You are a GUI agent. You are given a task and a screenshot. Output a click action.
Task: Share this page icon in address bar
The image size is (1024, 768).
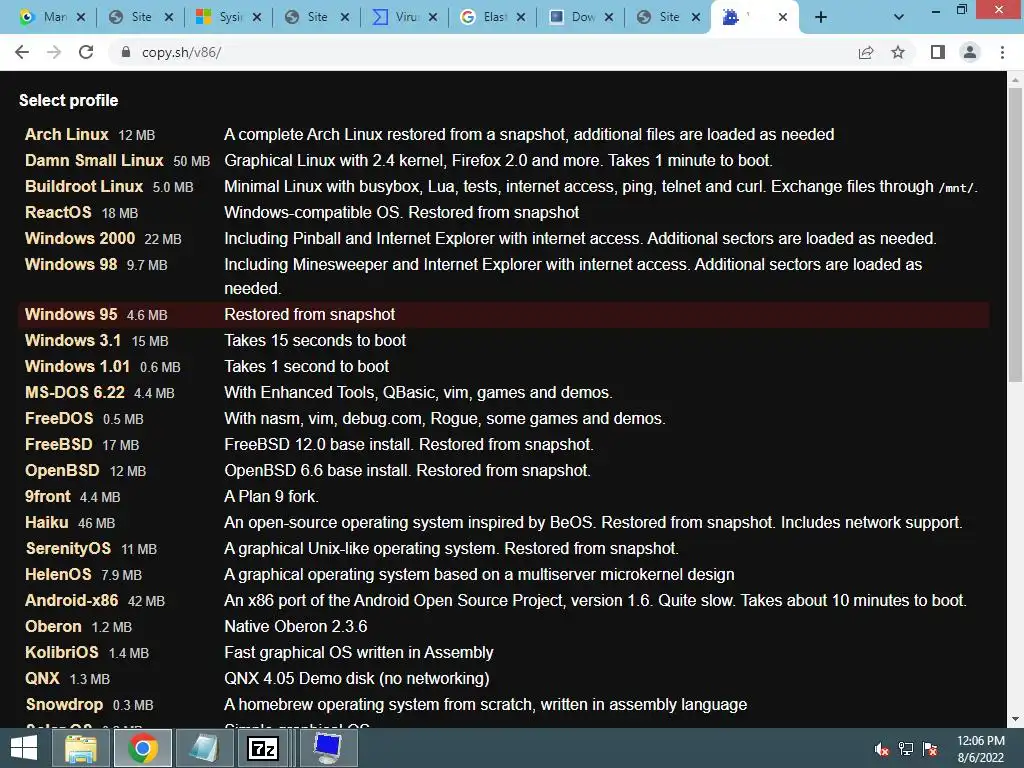(866, 52)
